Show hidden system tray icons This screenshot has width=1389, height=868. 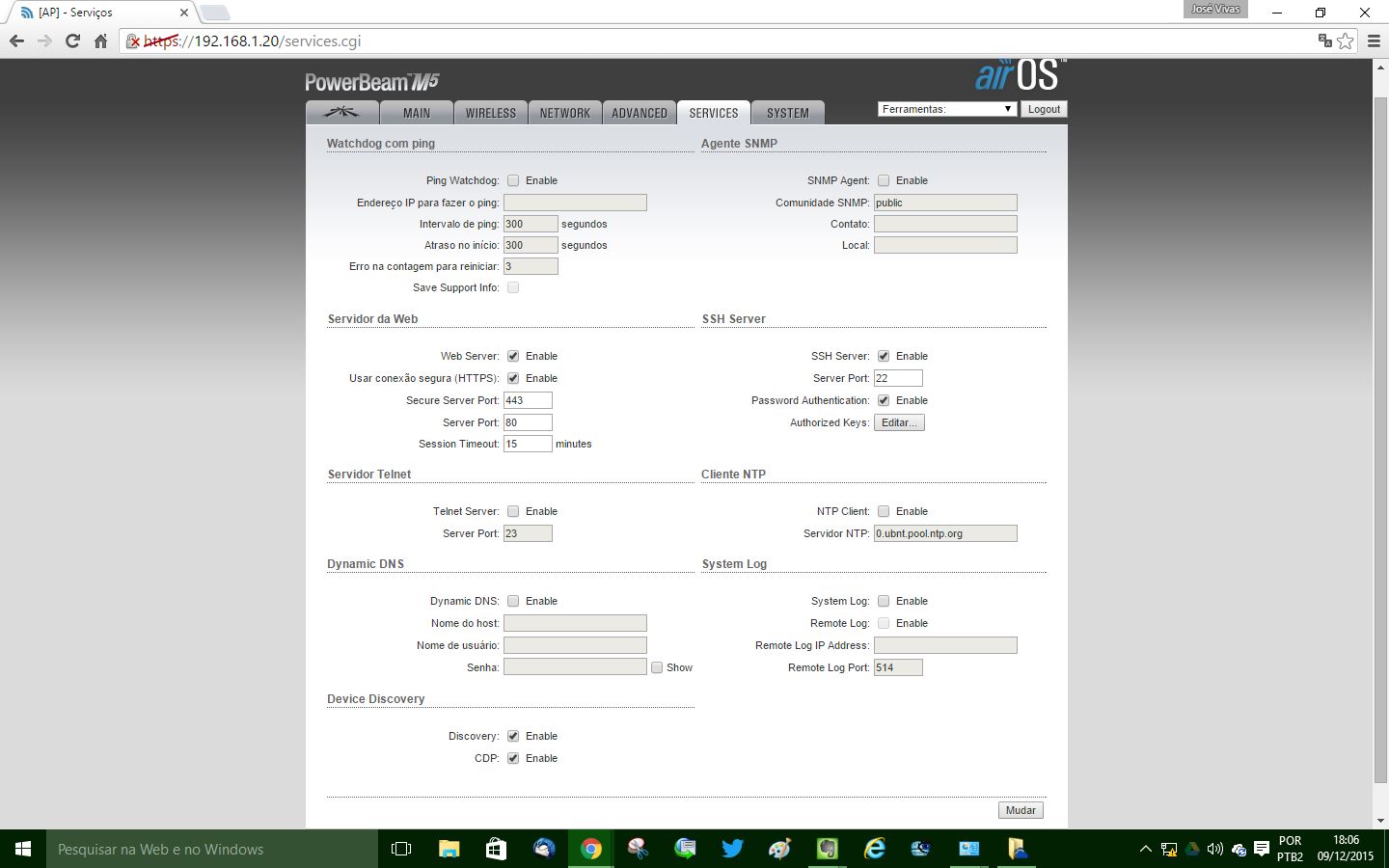1145,850
